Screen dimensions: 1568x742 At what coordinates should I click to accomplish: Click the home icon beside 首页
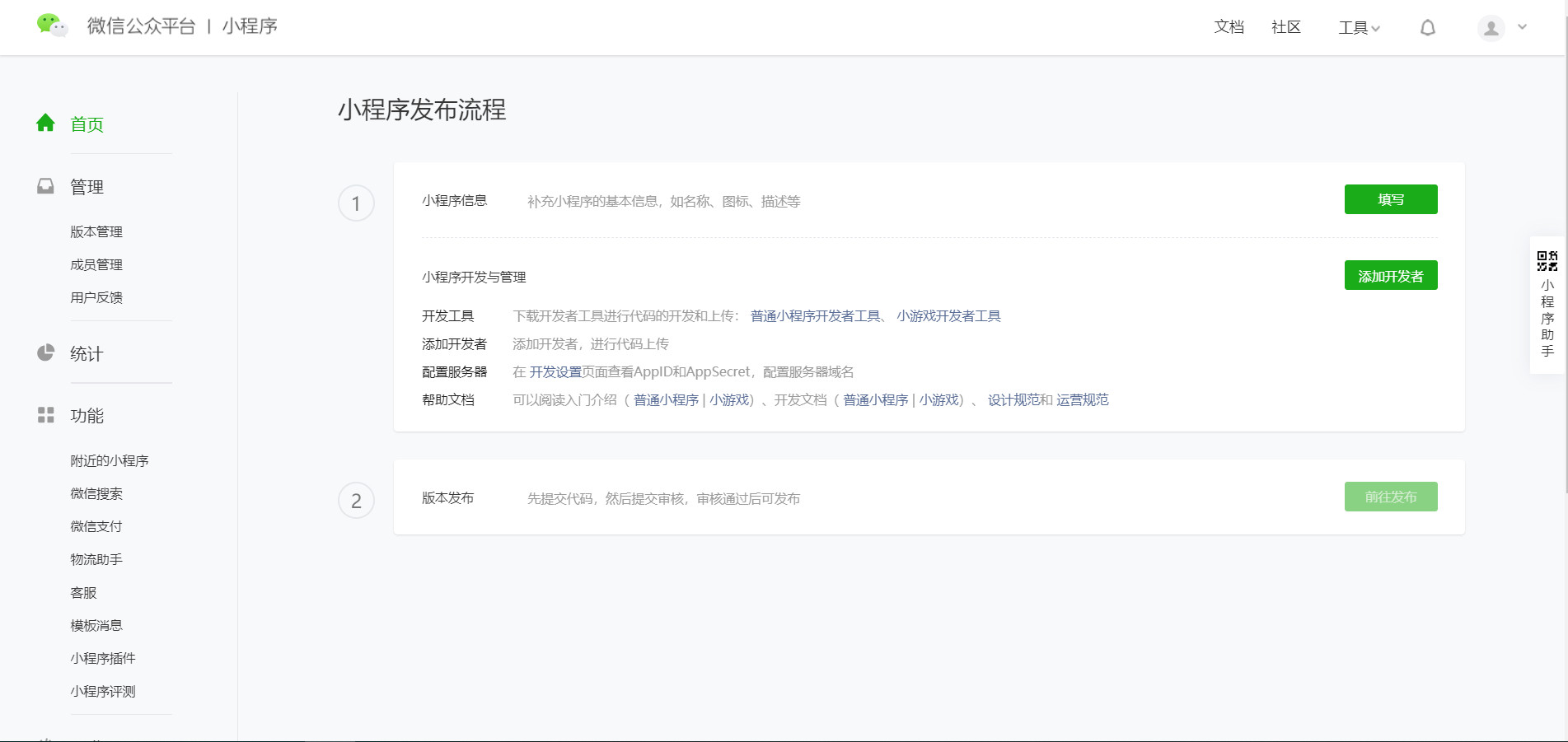[x=45, y=123]
